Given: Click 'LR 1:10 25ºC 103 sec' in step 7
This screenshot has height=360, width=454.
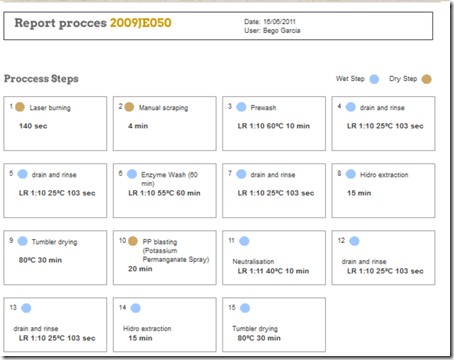Looking at the screenshot, I should 276,193.
